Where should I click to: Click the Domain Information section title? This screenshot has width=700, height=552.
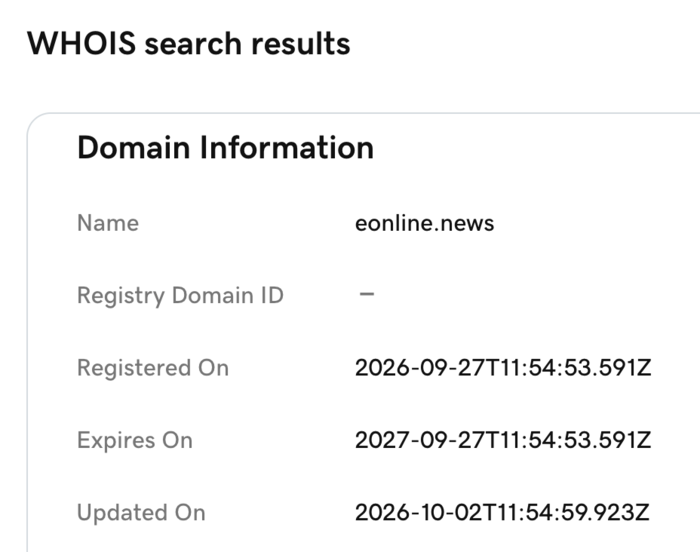tap(225, 147)
